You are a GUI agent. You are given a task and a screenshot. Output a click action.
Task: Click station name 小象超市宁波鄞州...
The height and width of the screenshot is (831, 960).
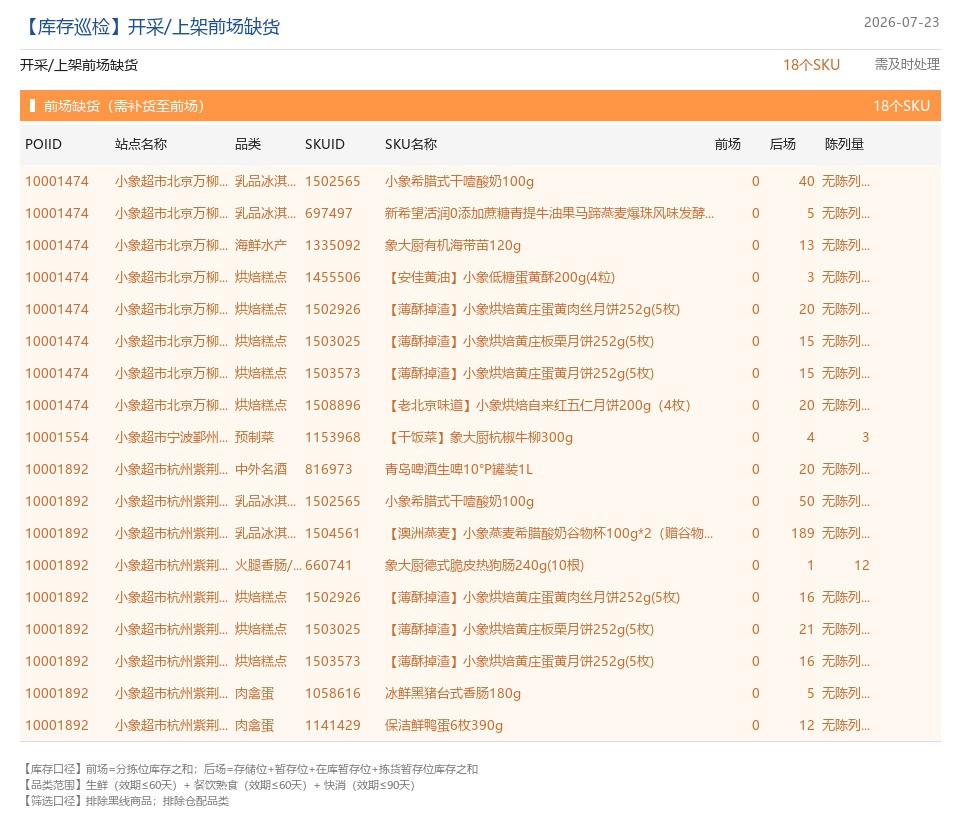tap(171, 438)
